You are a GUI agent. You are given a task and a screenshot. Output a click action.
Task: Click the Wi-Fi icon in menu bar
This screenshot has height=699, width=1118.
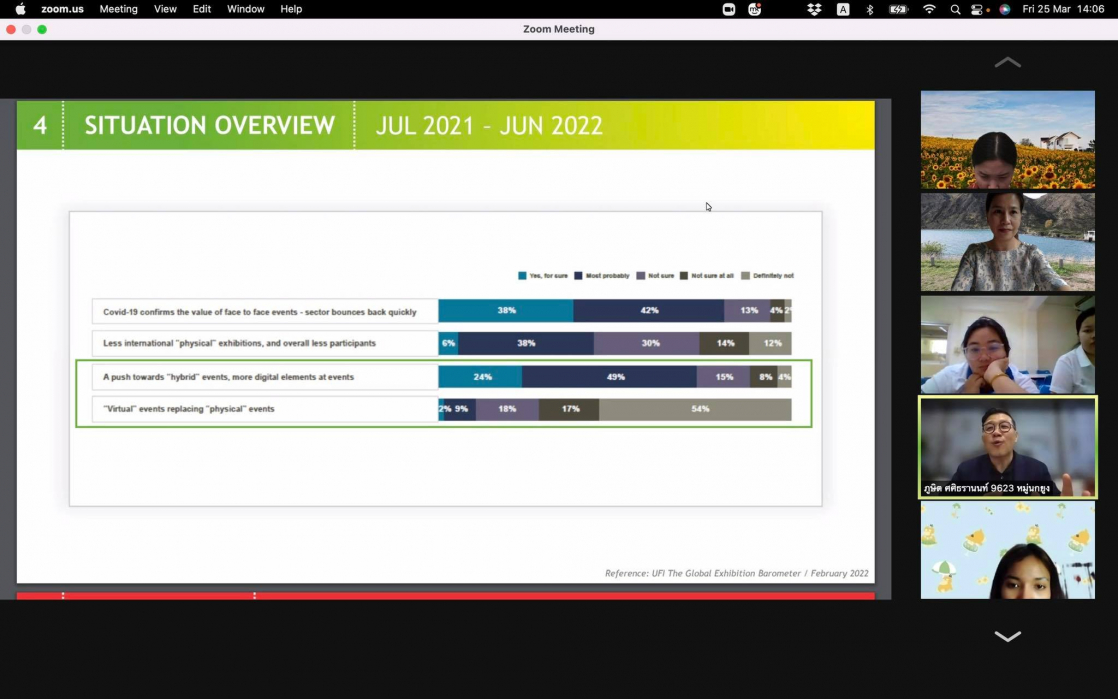929,9
